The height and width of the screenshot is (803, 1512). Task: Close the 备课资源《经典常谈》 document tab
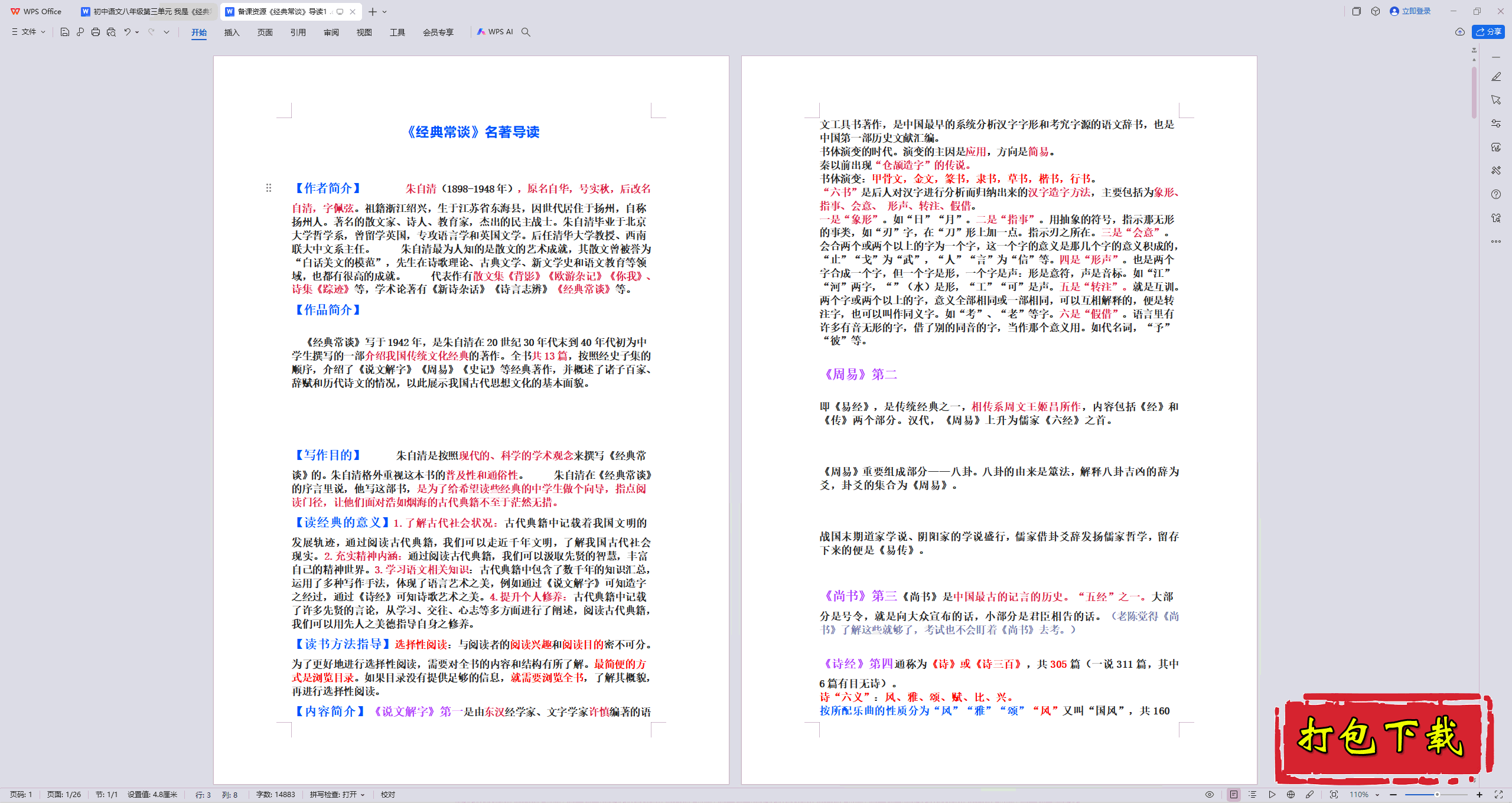(x=353, y=11)
